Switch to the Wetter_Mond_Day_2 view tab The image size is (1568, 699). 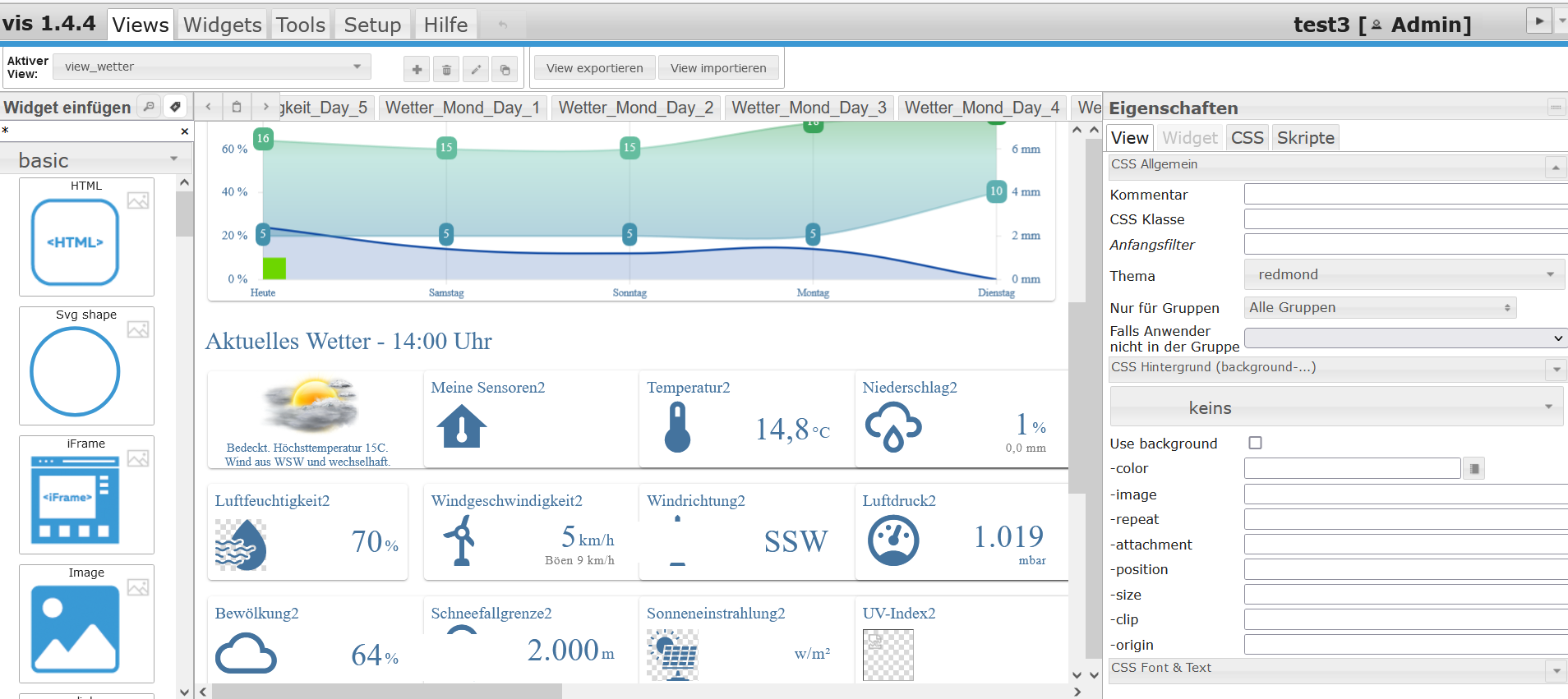pyautogui.click(x=636, y=108)
